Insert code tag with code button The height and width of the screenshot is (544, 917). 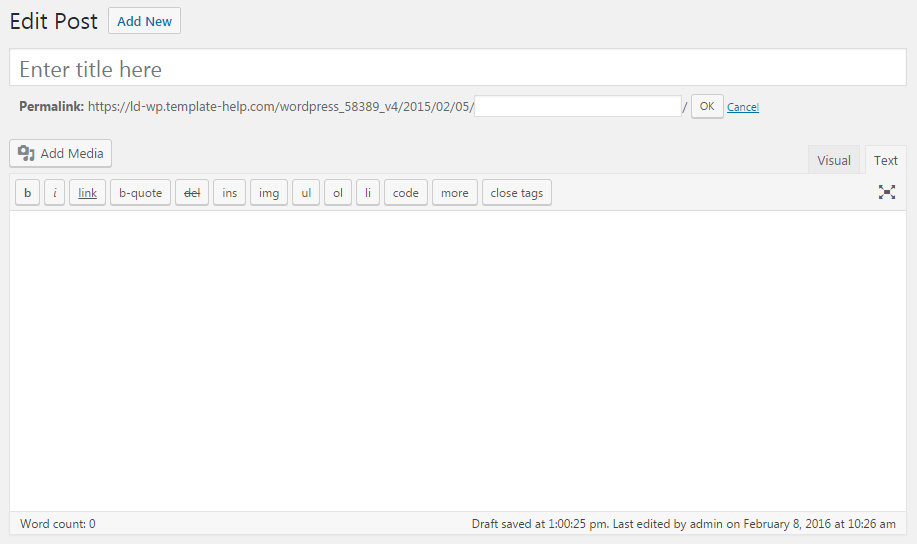point(406,192)
